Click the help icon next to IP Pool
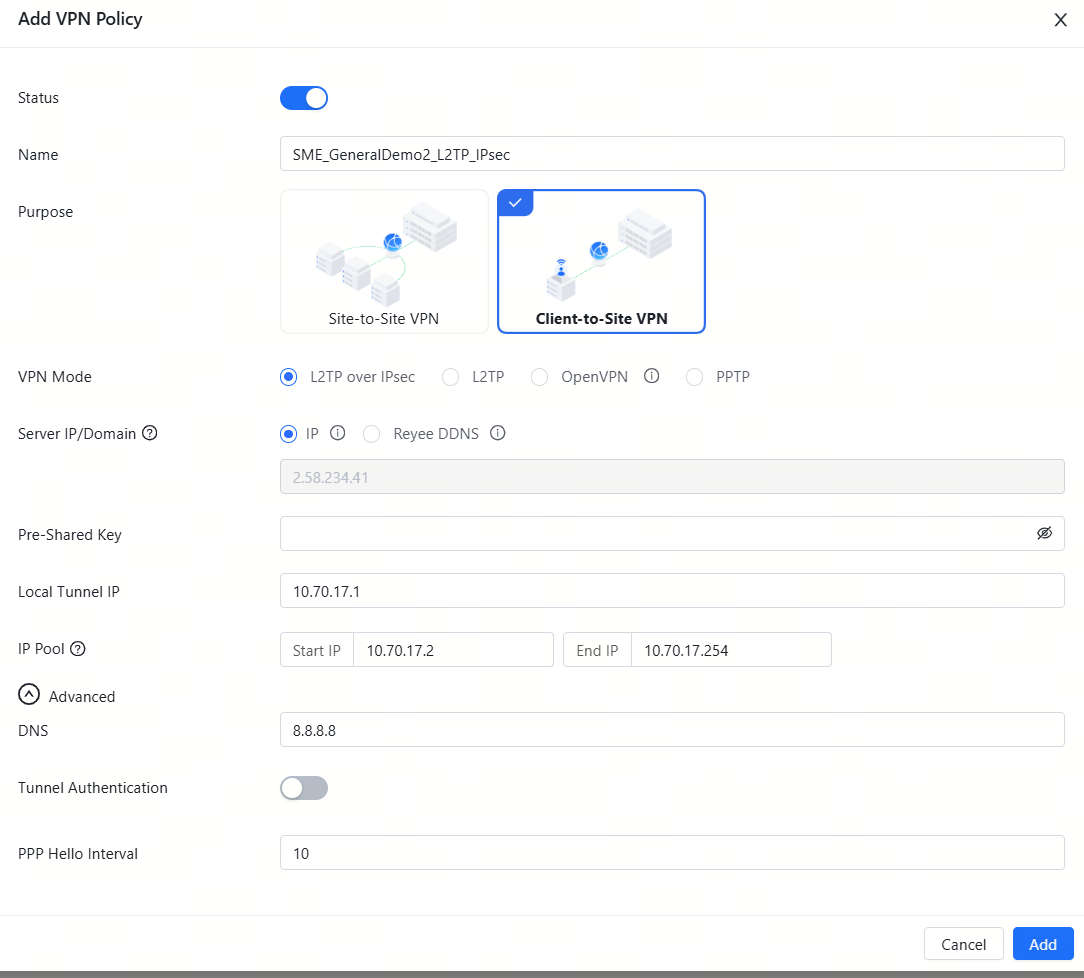 click(78, 648)
